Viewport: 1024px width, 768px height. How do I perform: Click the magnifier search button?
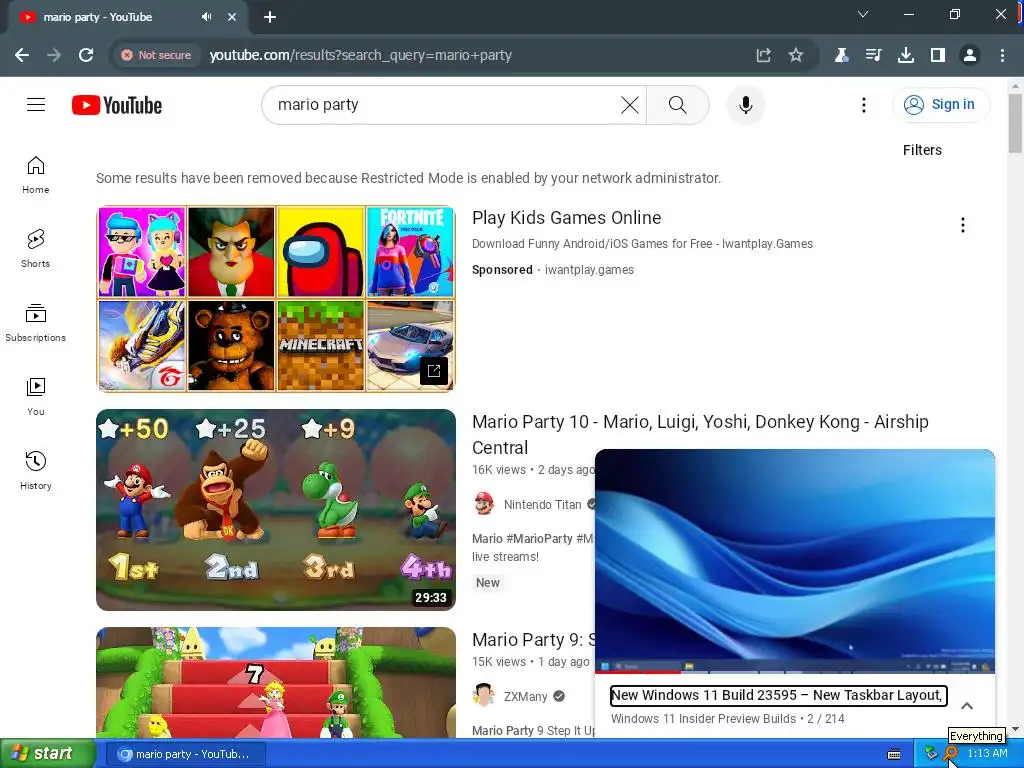pyautogui.click(x=678, y=104)
